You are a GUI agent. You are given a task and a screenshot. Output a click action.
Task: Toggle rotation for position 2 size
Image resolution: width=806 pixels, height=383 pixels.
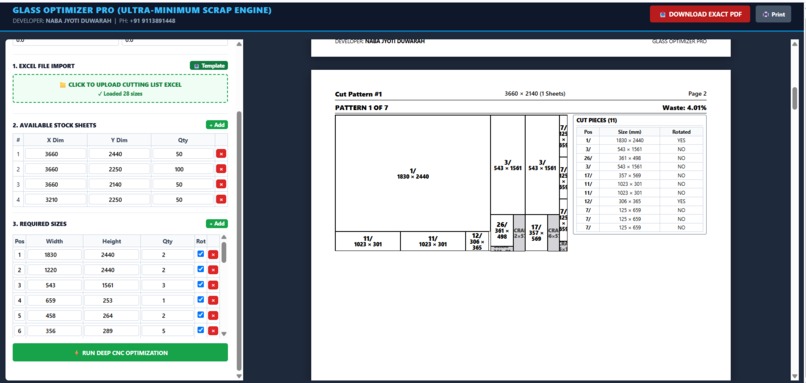(x=200, y=269)
